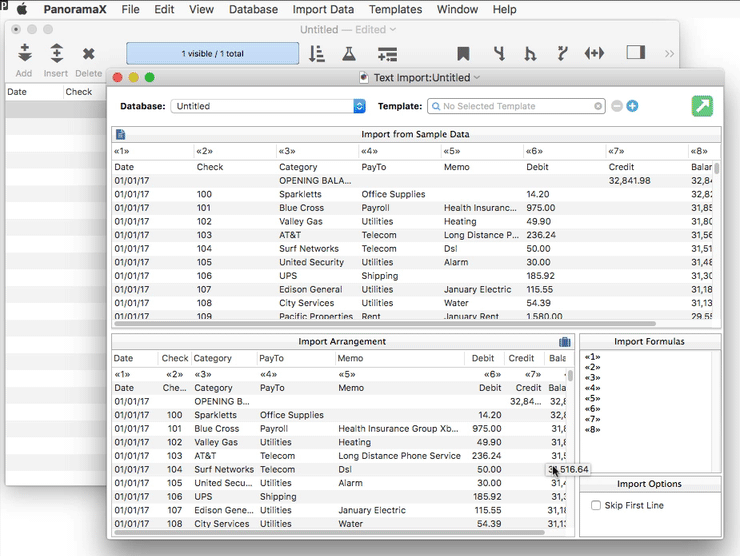Click the green import arrow button

click(702, 106)
